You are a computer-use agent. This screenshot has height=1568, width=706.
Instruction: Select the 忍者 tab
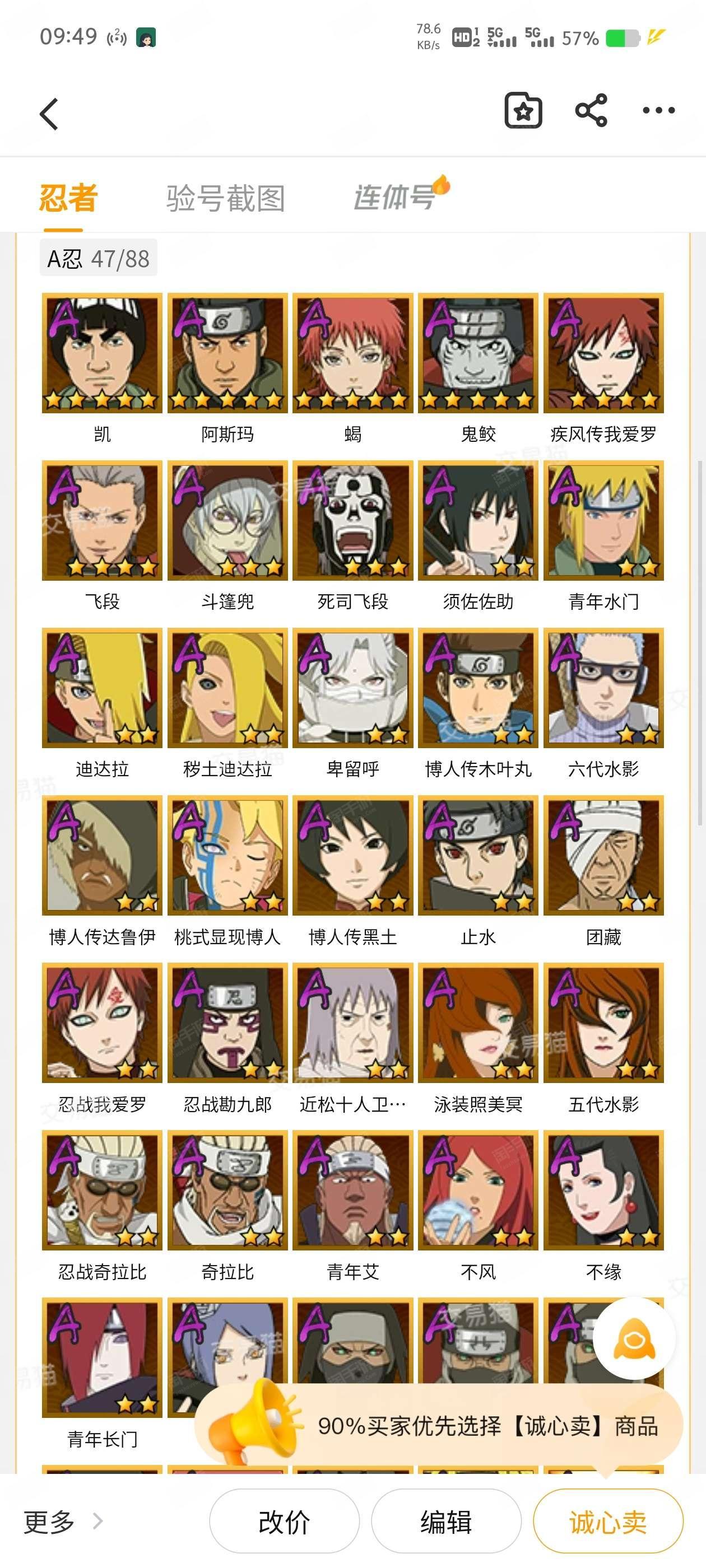tap(68, 198)
